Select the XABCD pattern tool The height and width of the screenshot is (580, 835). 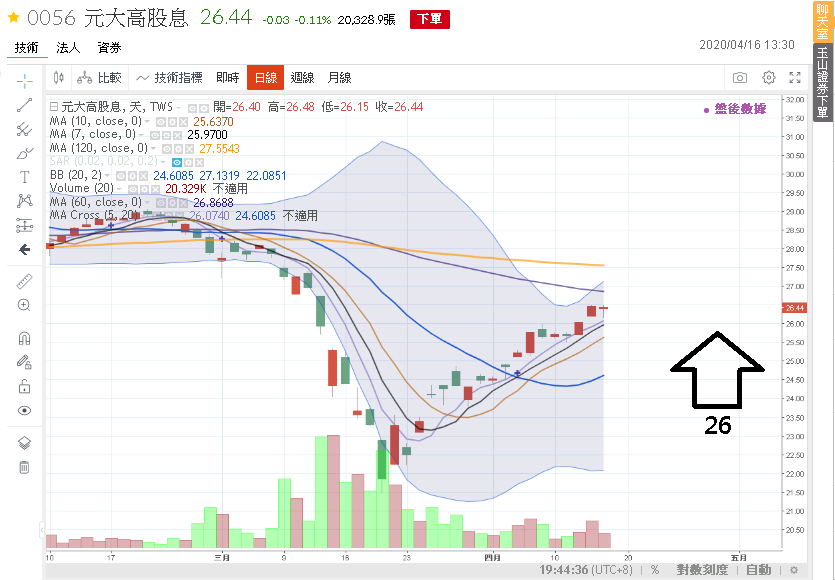click(24, 201)
